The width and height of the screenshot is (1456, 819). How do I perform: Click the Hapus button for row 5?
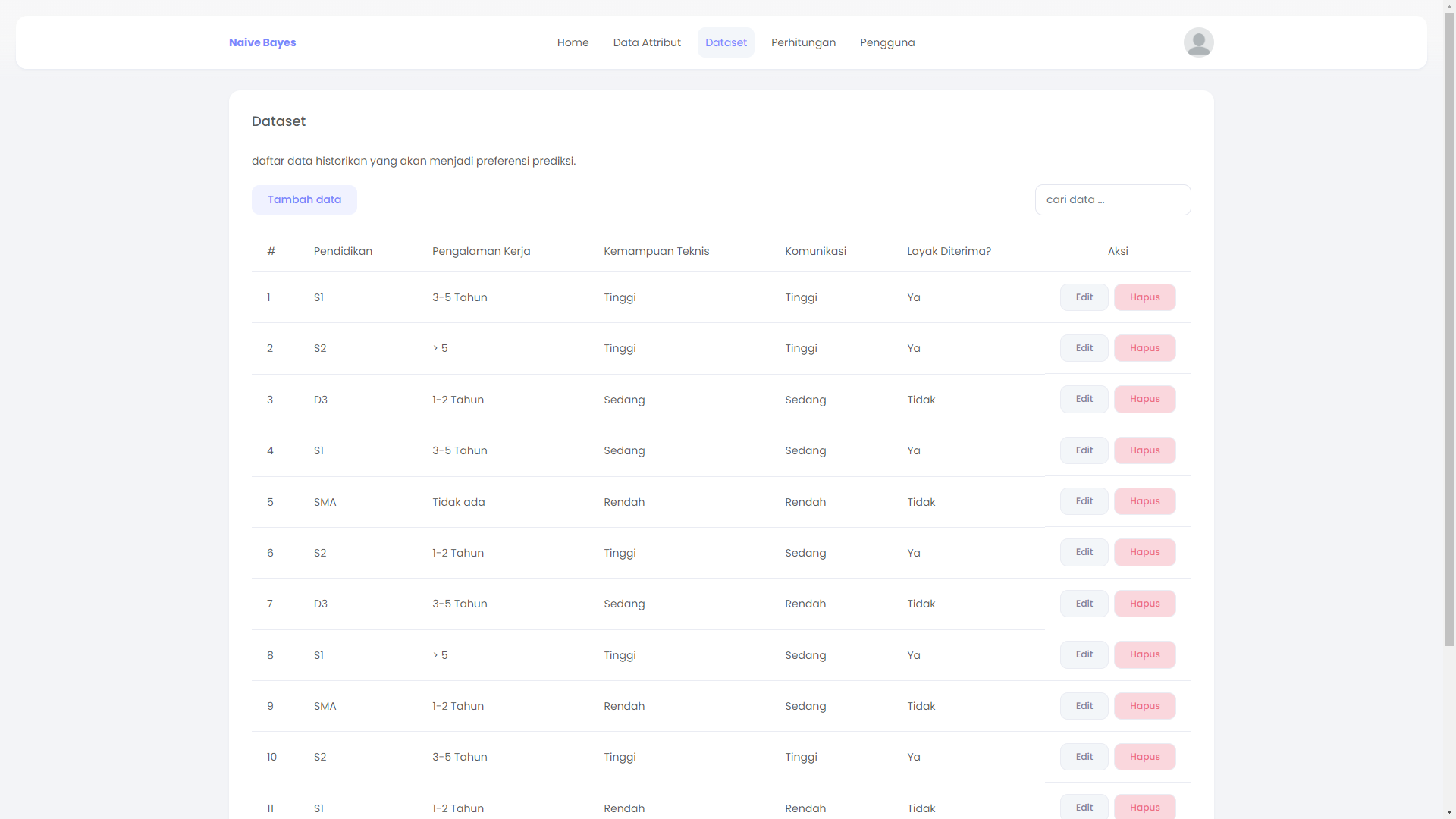(1145, 501)
